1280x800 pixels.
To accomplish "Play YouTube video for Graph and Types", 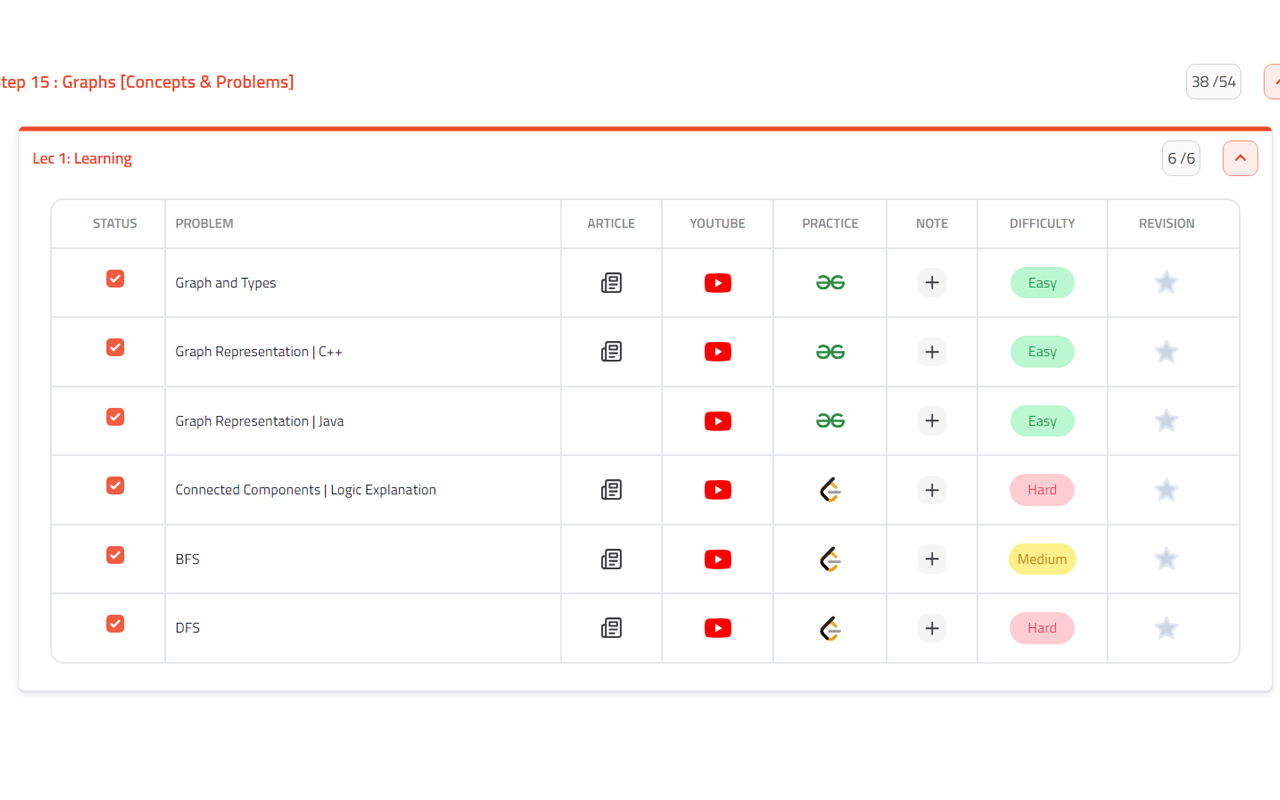I will pyautogui.click(x=718, y=283).
